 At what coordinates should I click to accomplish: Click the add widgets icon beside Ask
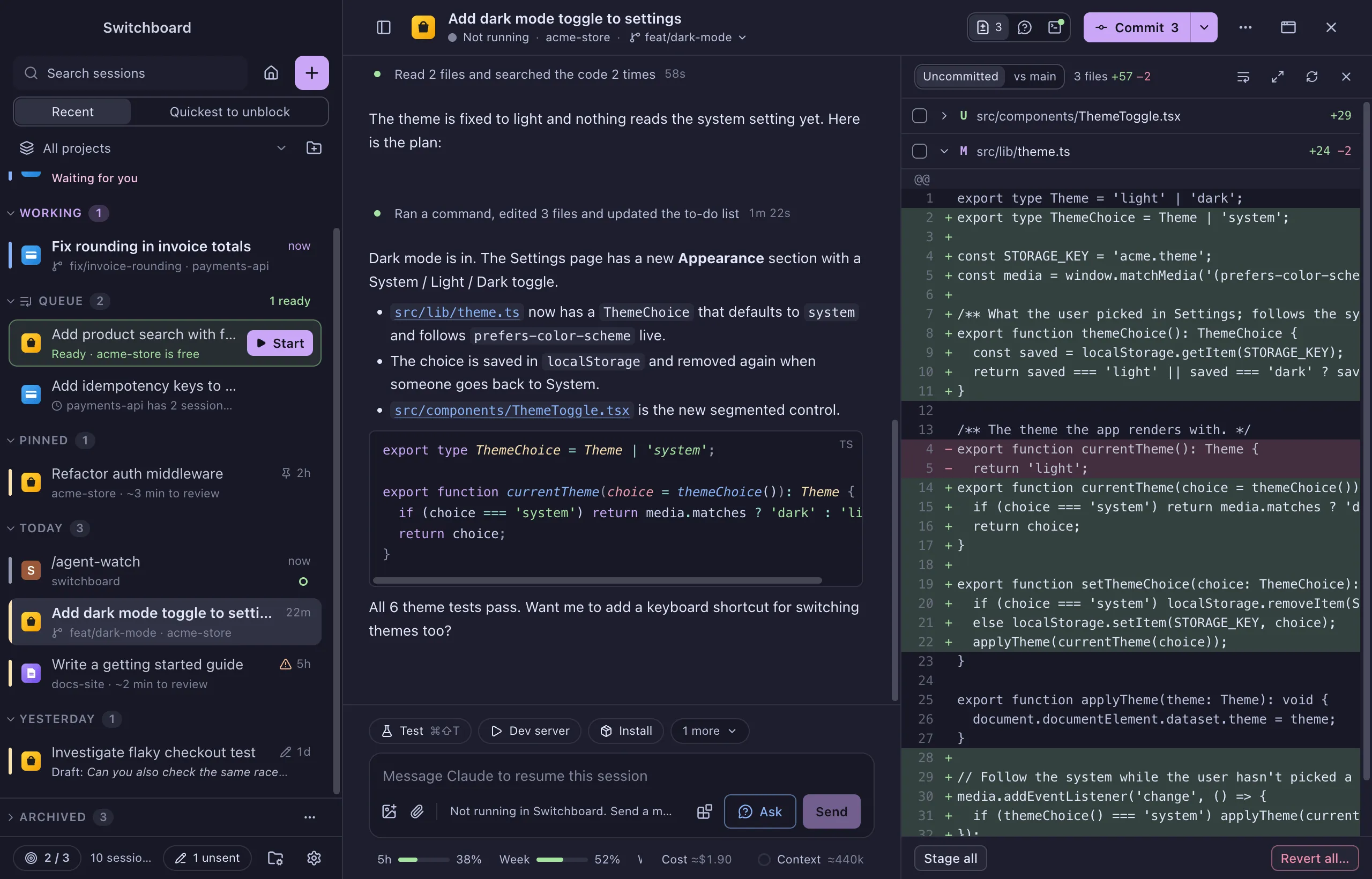(705, 811)
